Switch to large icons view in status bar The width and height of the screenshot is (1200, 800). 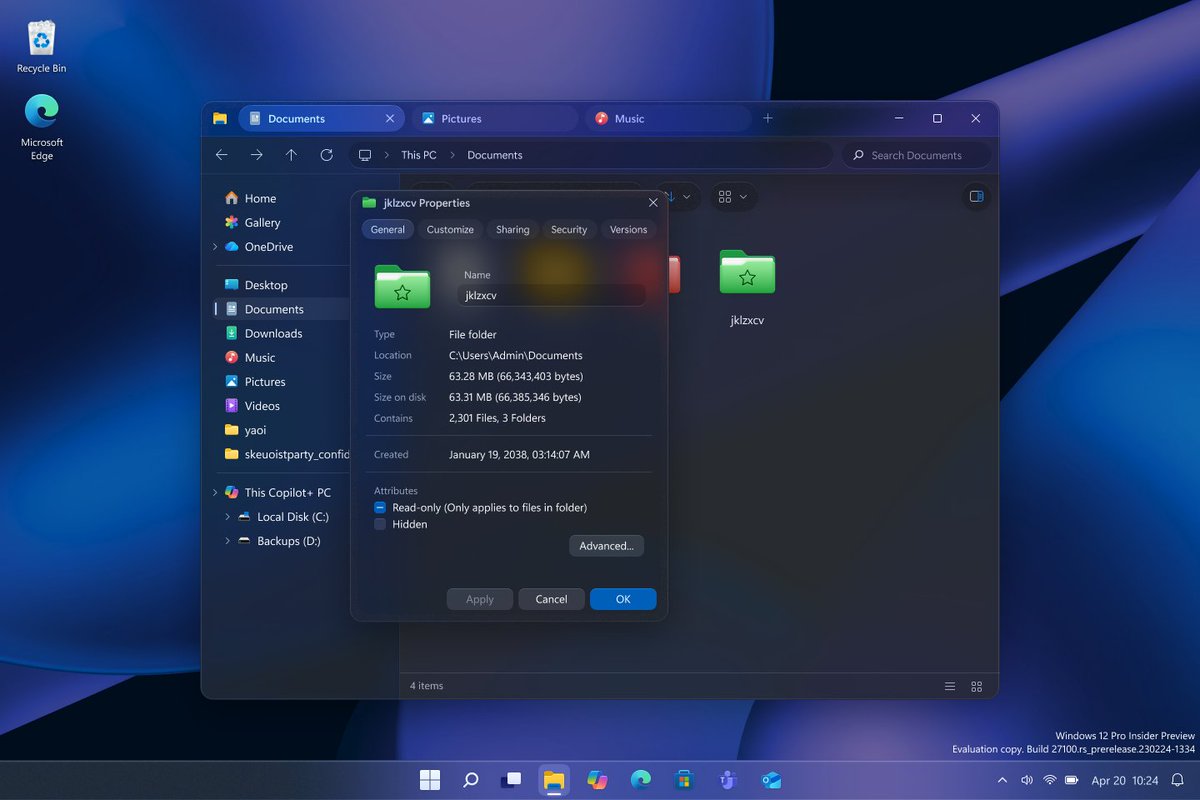point(977,686)
